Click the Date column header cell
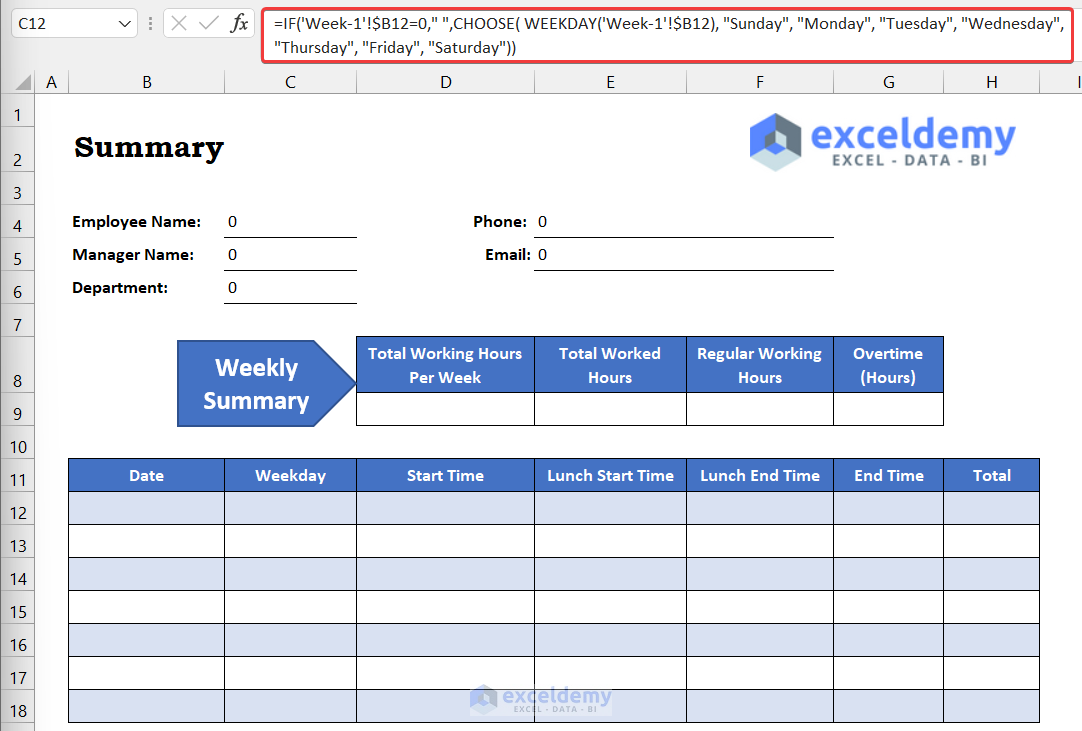The width and height of the screenshot is (1082, 731). click(x=146, y=475)
